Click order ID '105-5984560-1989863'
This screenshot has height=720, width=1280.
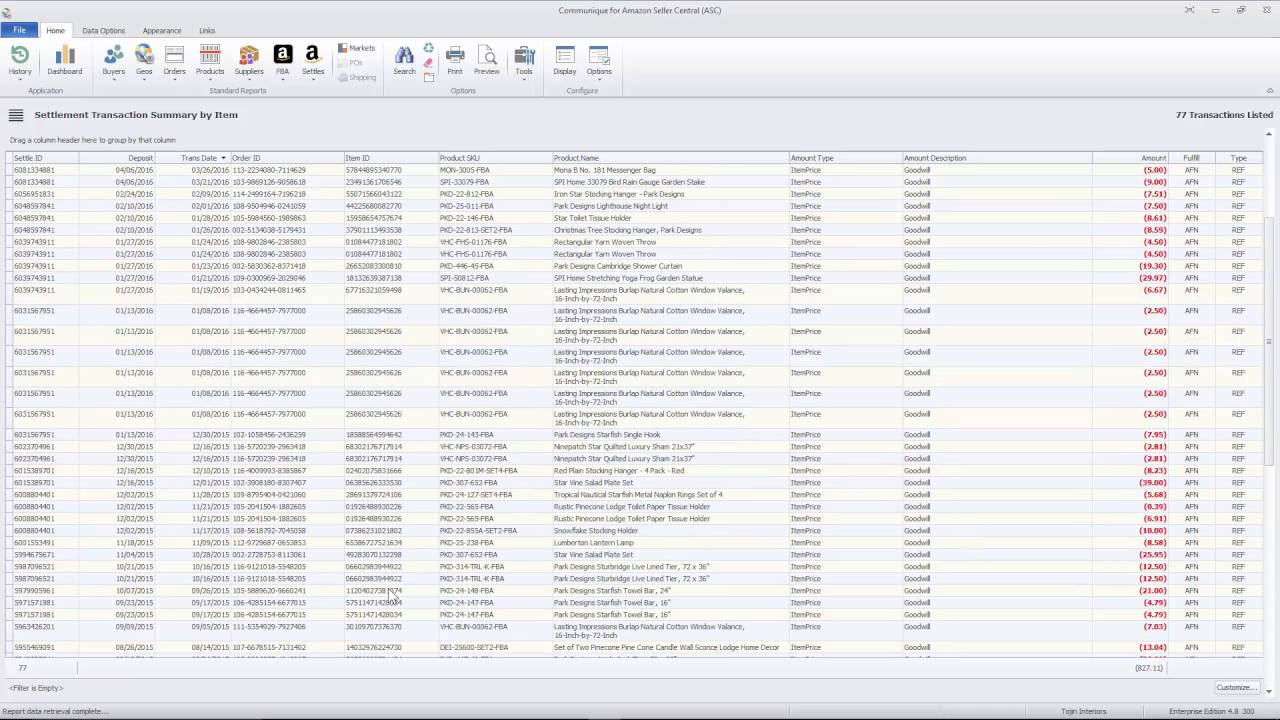[x=269, y=218]
